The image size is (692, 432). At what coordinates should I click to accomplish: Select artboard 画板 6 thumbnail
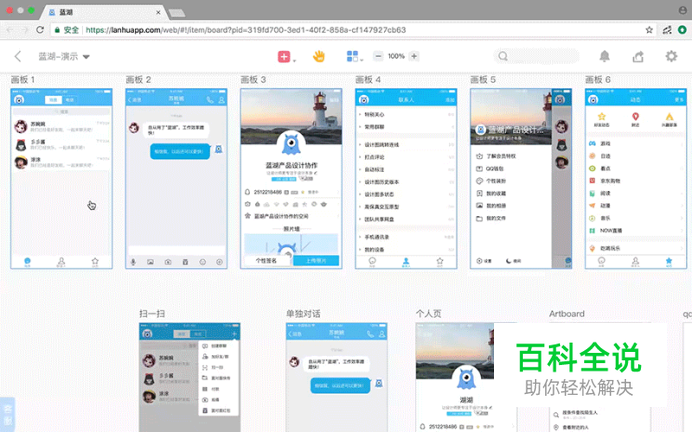click(636, 178)
